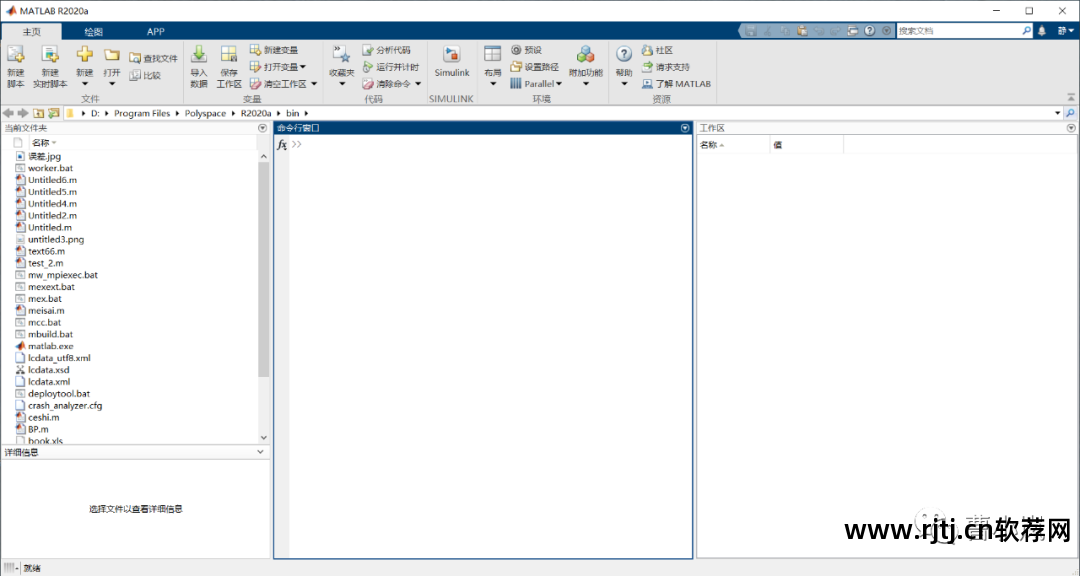This screenshot has width=1080, height=576.
Task: Open the 工作区 panel actions menu
Action: click(1071, 128)
